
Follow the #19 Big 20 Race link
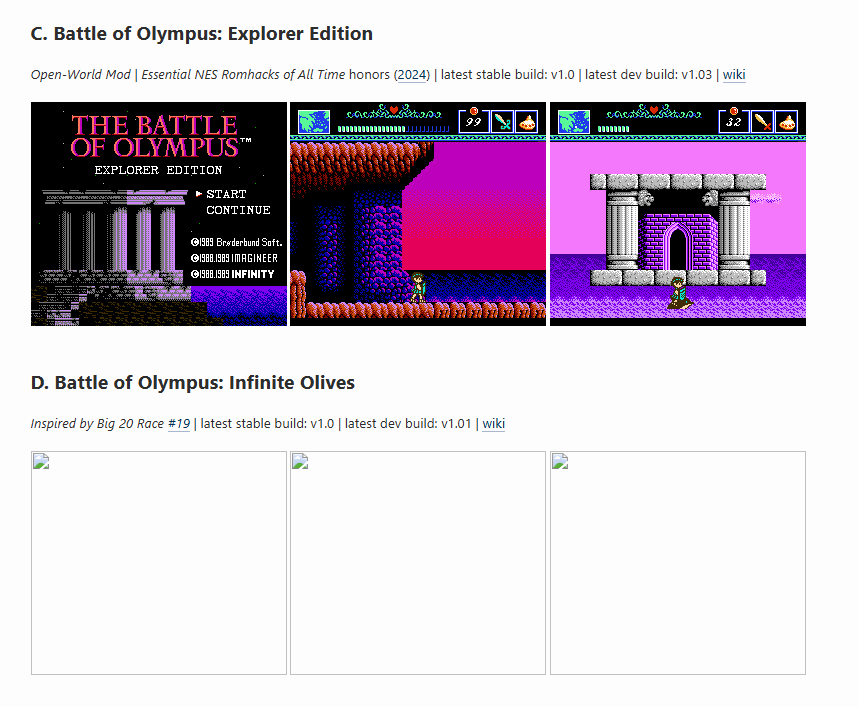click(x=178, y=423)
